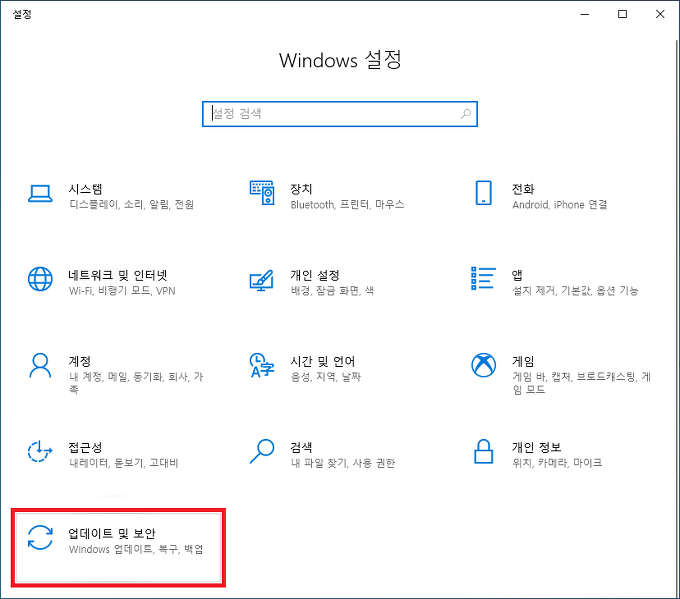The image size is (680, 599).
Task: Click the person icon for 계정
Action: [40, 365]
